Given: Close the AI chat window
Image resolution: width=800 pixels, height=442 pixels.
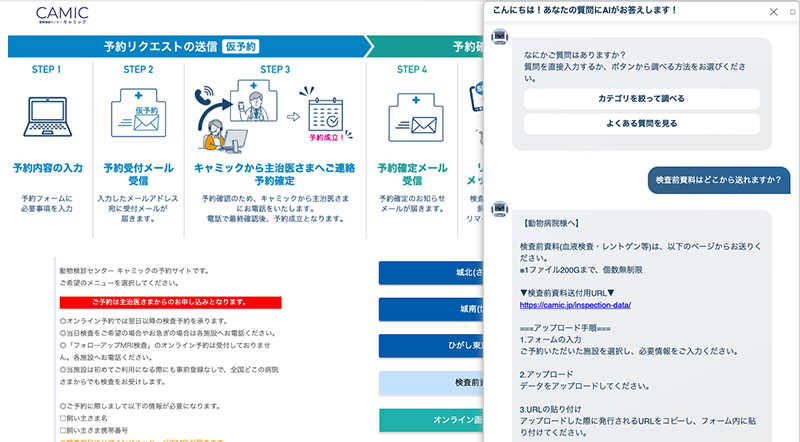Looking at the screenshot, I should pos(772,11).
